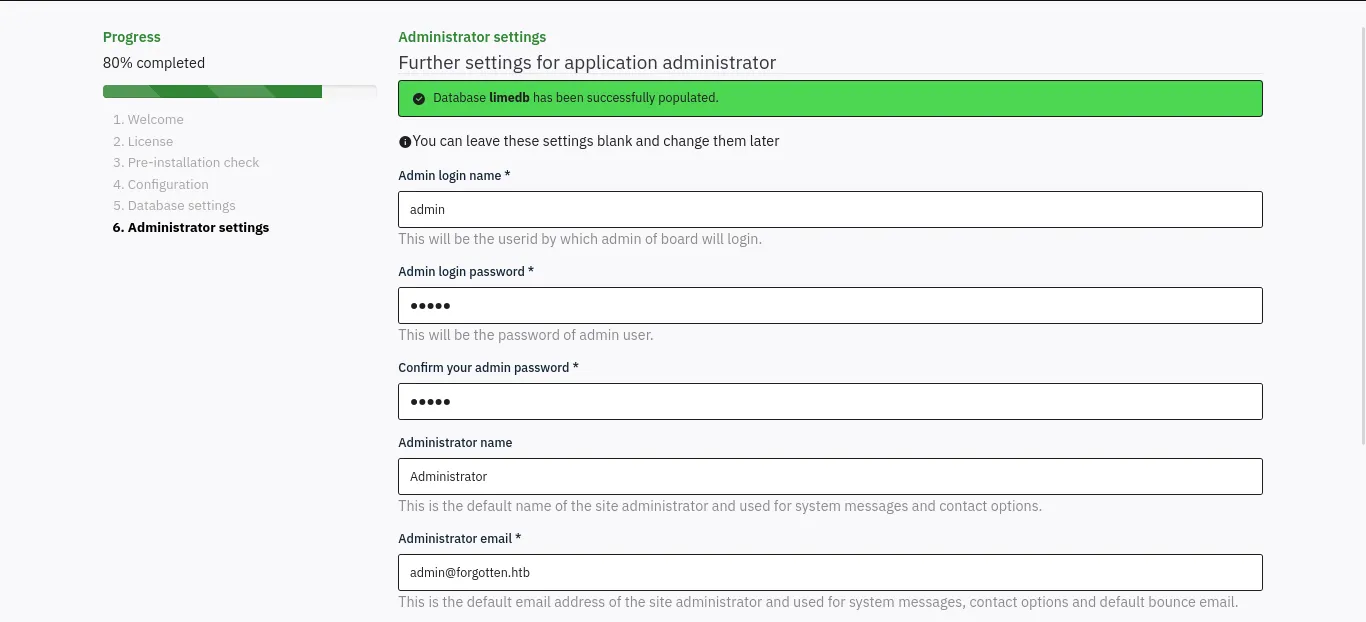Viewport: 1366px width, 622px height.
Task: Click the green 'Administrator settings' heading
Action: click(472, 37)
